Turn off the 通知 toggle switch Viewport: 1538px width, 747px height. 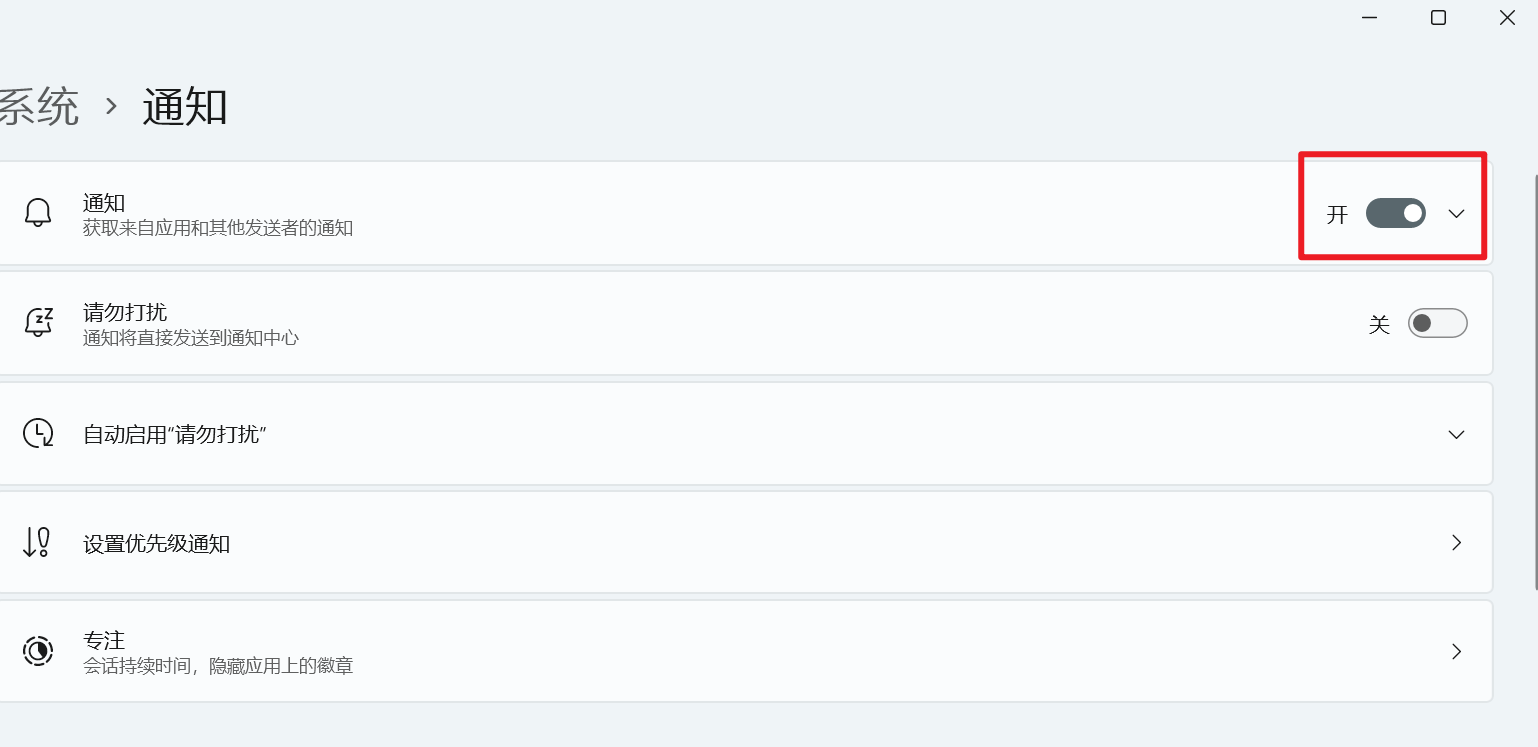tap(1395, 213)
